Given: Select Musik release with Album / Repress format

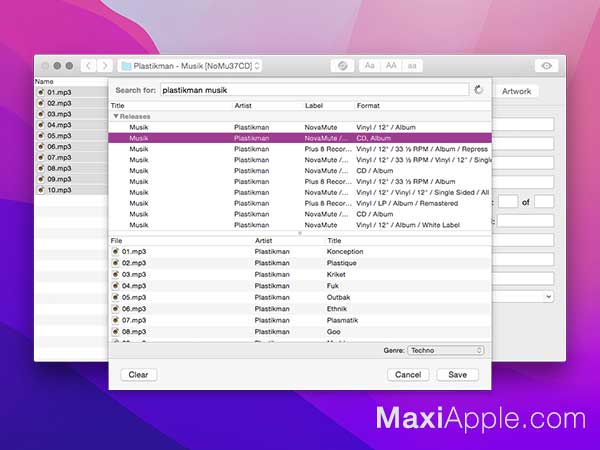Looking at the screenshot, I should click(300, 149).
